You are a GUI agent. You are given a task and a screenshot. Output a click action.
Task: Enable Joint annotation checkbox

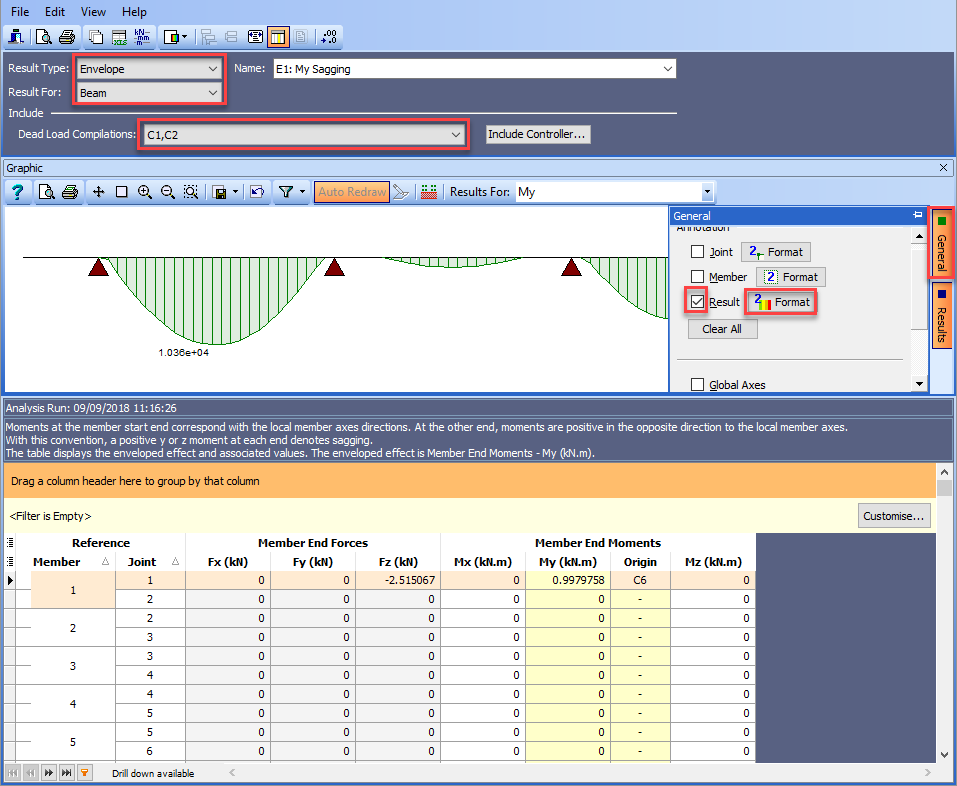pyautogui.click(x=698, y=251)
